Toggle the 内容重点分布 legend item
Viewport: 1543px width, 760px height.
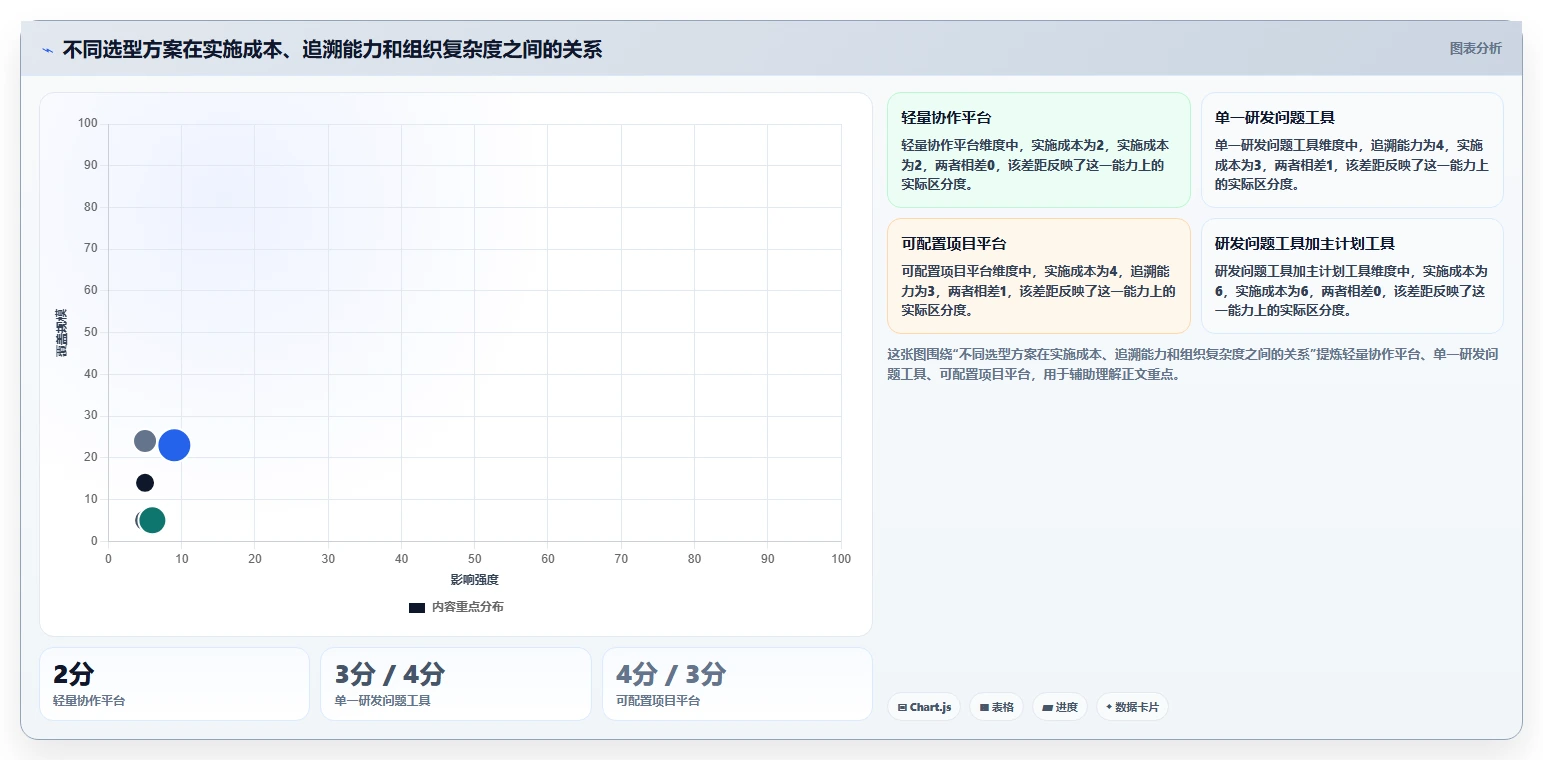pyautogui.click(x=456, y=607)
